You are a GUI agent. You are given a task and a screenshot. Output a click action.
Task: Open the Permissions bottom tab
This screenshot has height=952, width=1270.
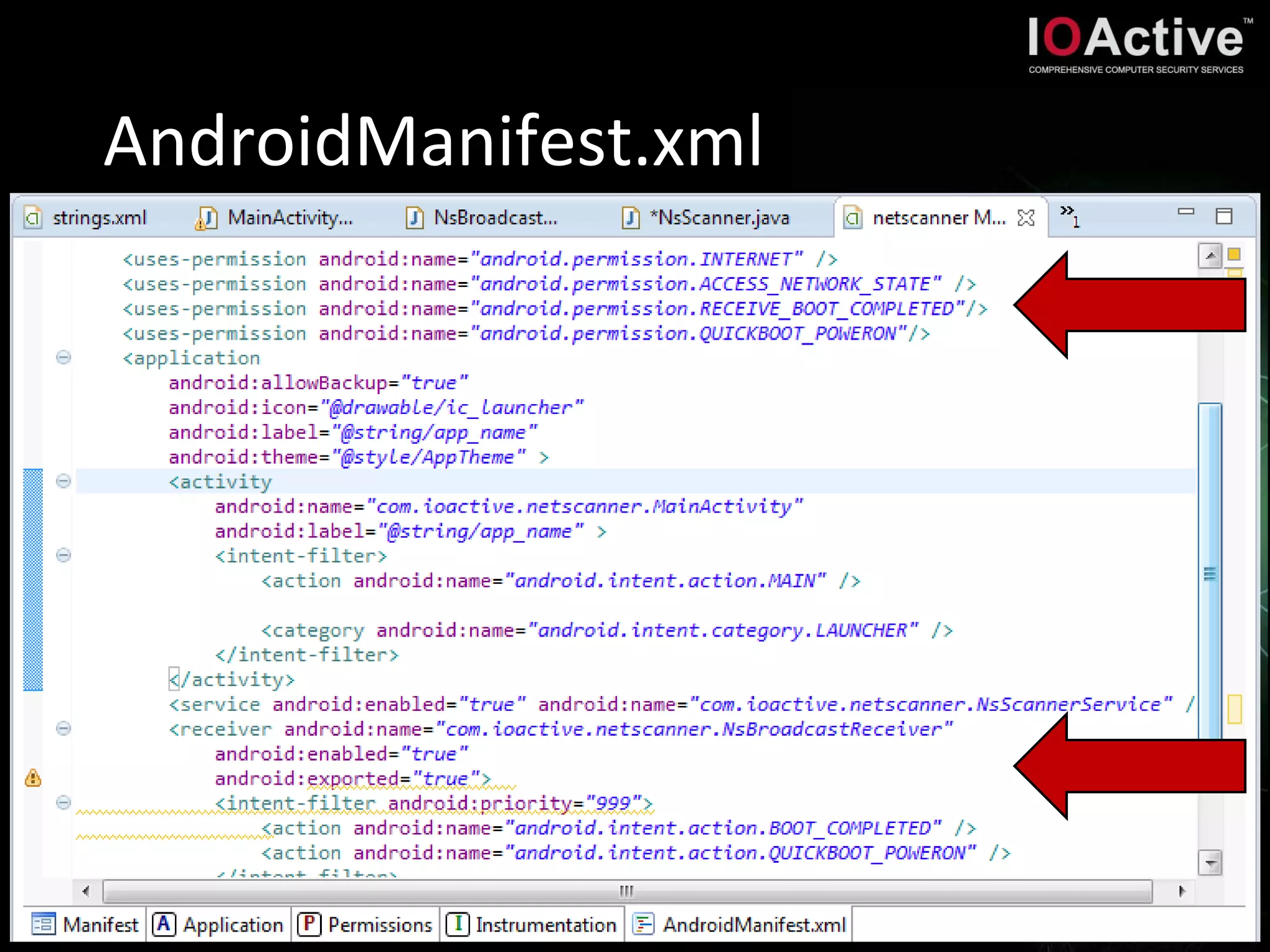pos(365,925)
